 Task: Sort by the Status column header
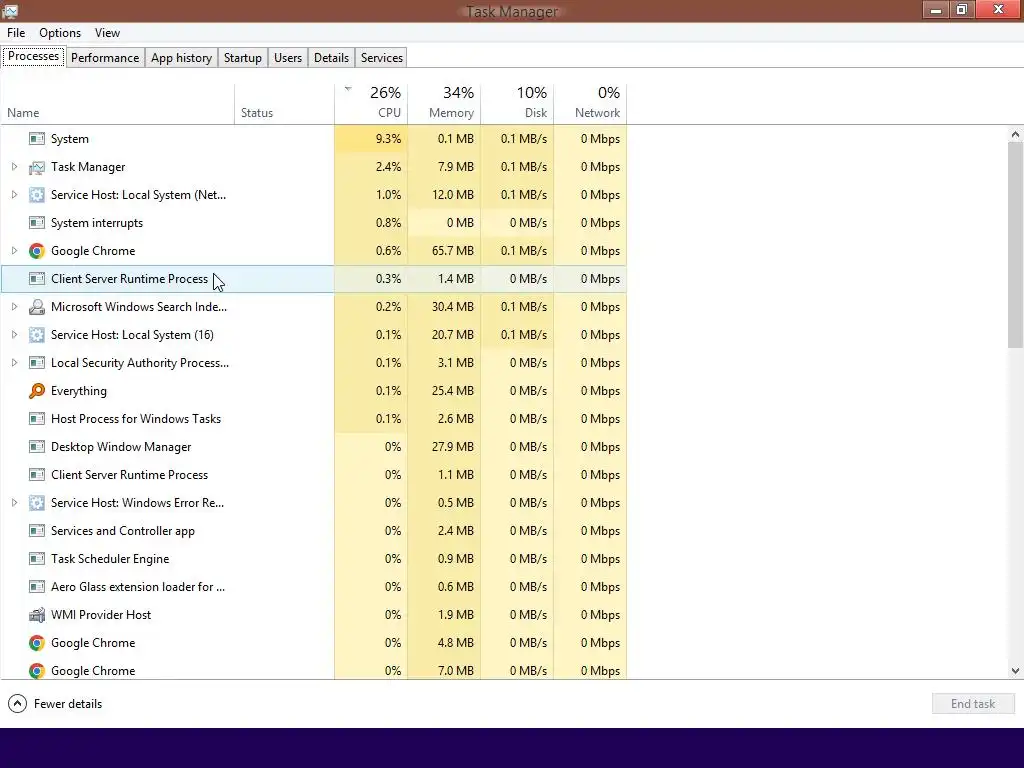(x=284, y=104)
